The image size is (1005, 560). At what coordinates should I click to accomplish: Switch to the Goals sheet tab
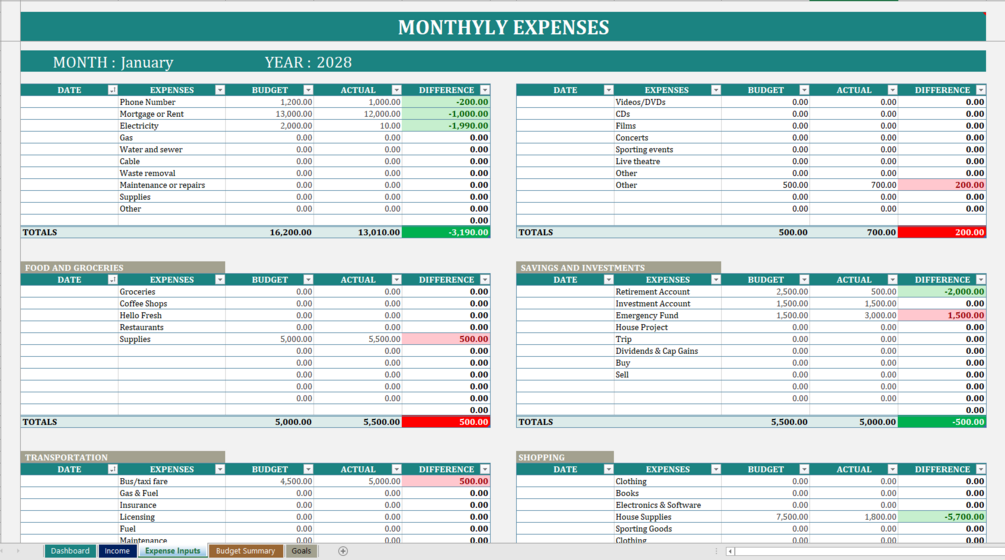(x=301, y=551)
